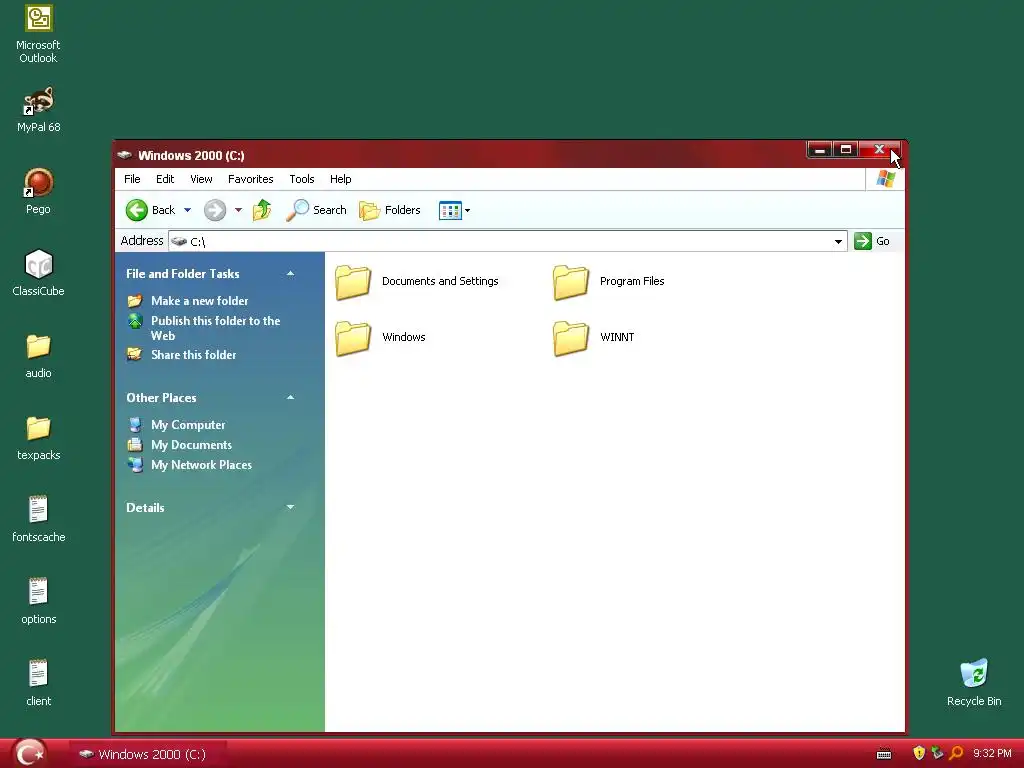The image size is (1024, 768).
Task: Open the File menu
Action: click(132, 179)
